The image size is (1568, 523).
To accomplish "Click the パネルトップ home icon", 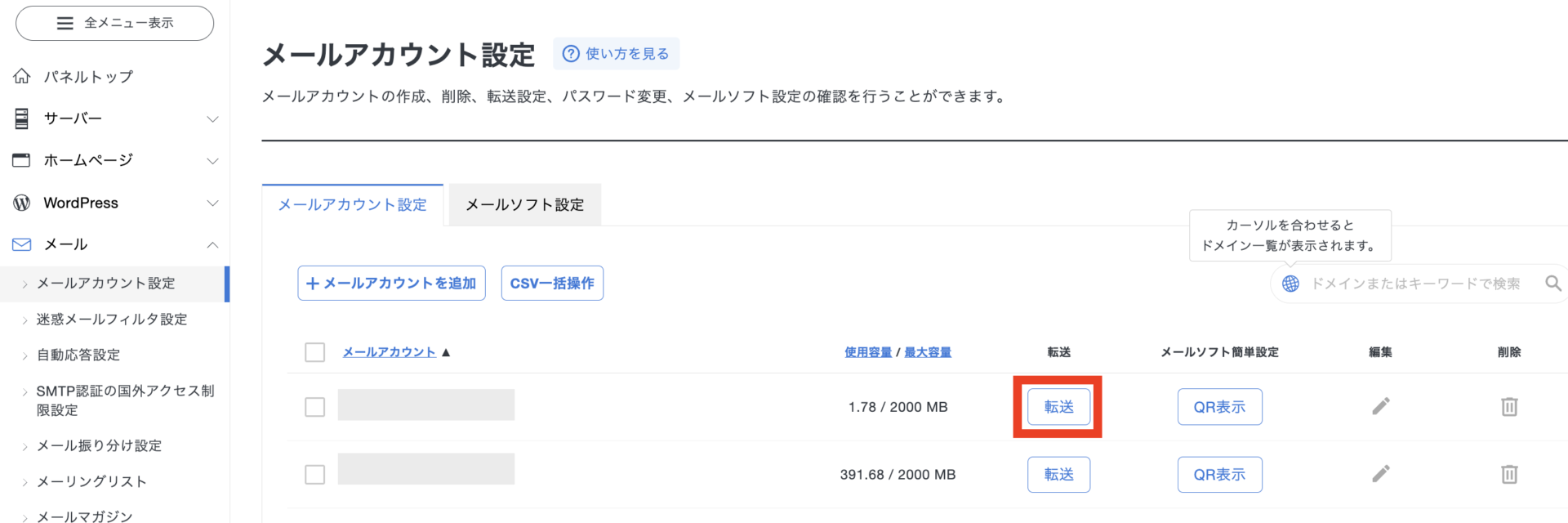I will pos(22,77).
